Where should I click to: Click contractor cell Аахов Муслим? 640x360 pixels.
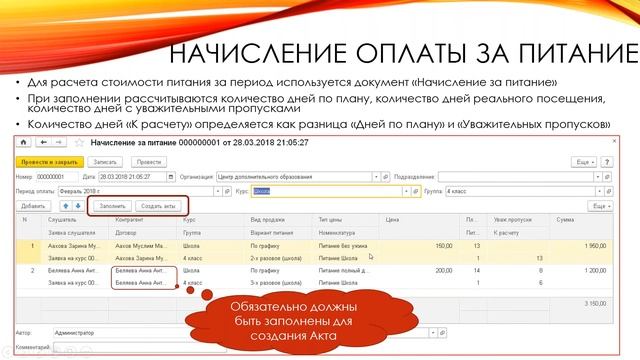[x=141, y=246]
